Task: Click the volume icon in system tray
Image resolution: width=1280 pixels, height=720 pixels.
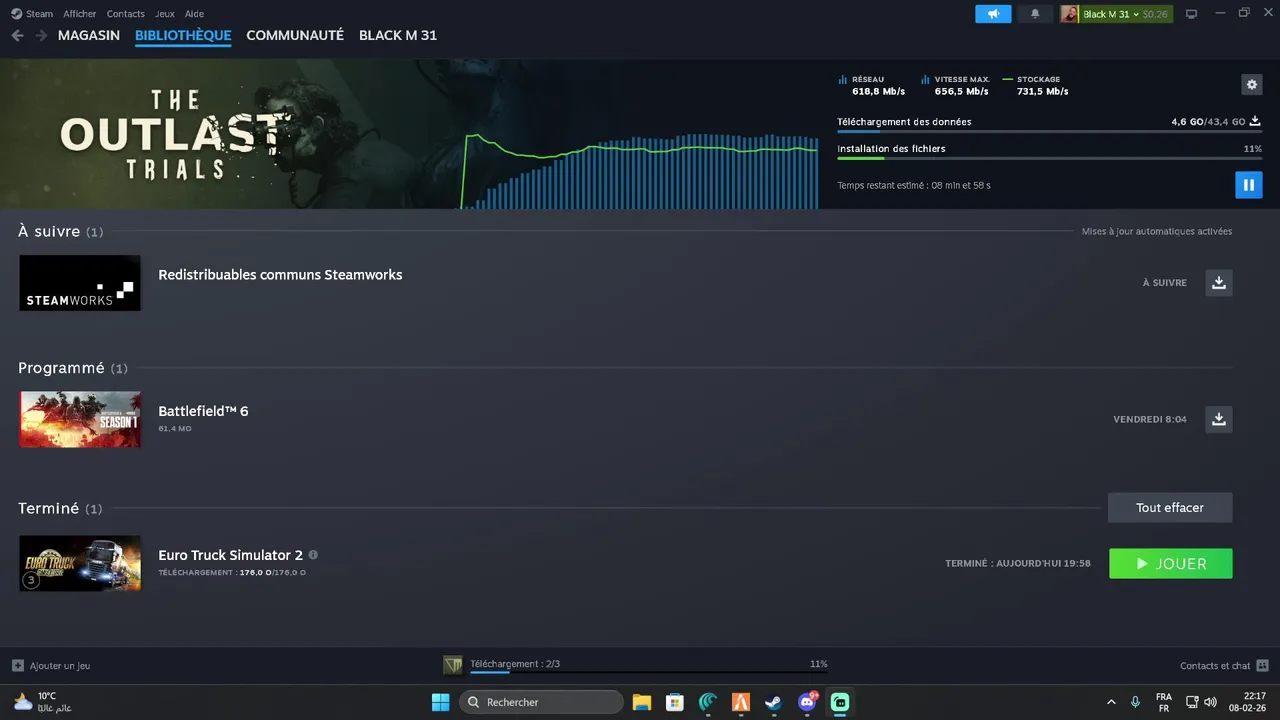Action: 1210,702
